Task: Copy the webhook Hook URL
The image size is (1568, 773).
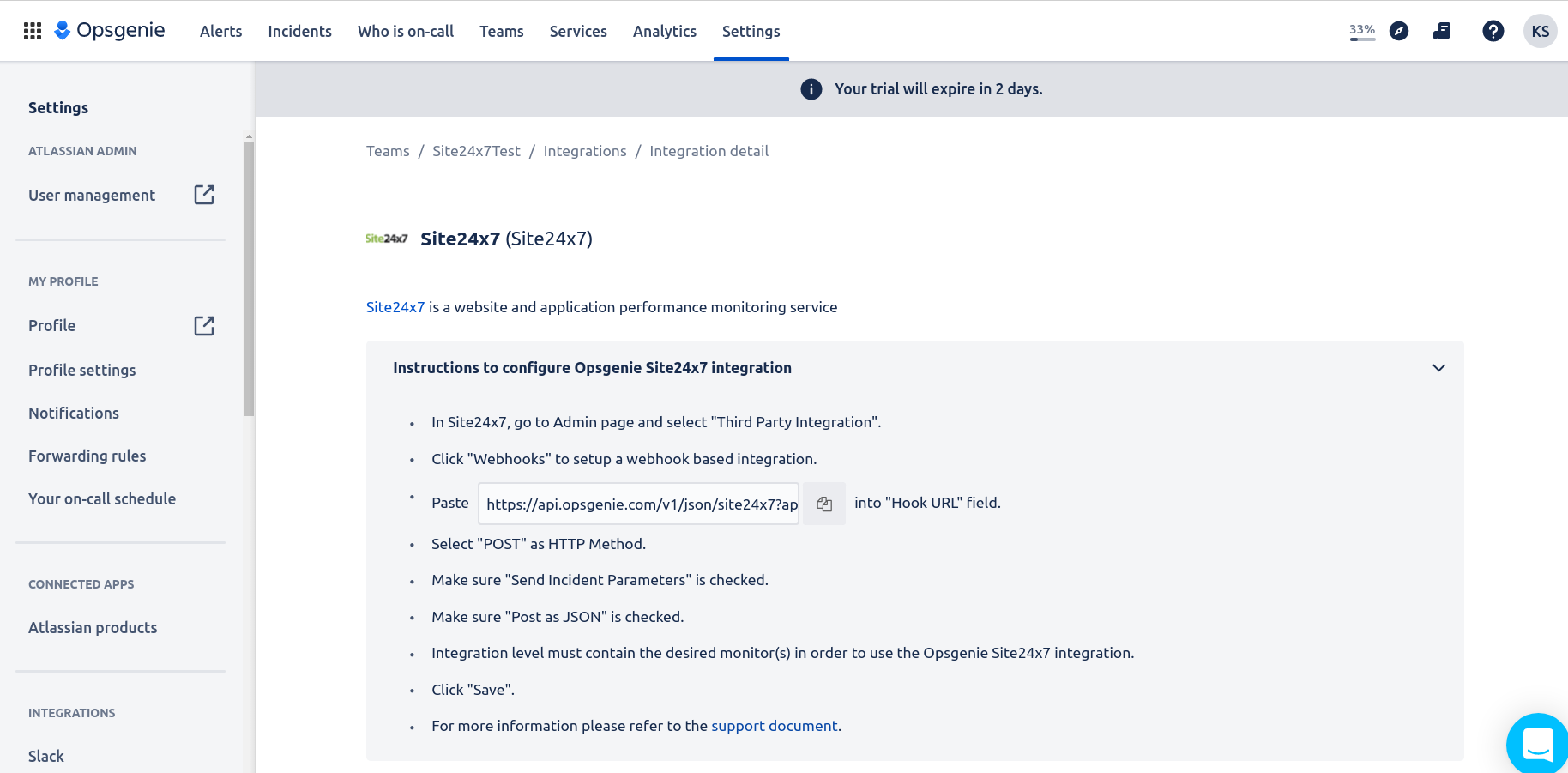Action: pos(823,504)
